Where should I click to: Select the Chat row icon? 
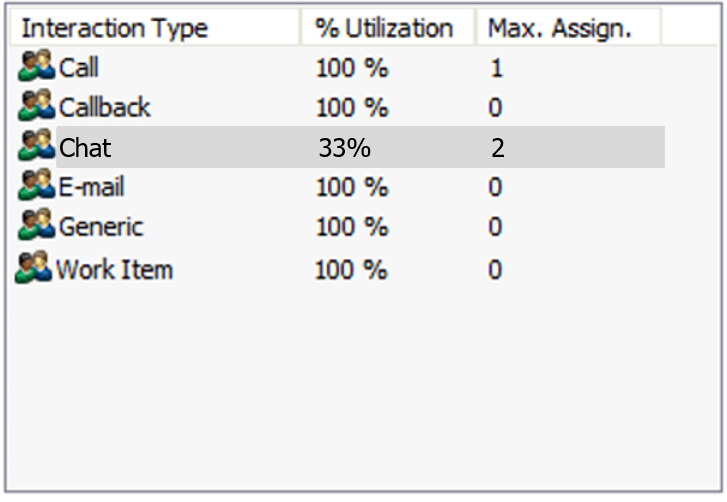click(36, 147)
